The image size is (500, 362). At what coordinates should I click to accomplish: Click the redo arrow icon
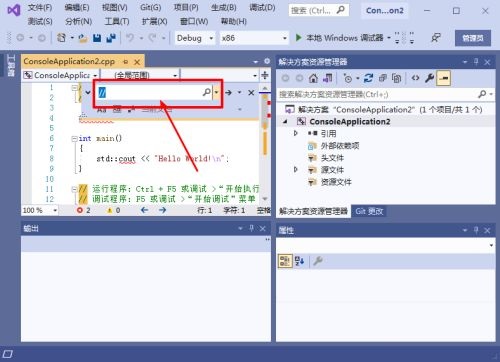coord(152,38)
